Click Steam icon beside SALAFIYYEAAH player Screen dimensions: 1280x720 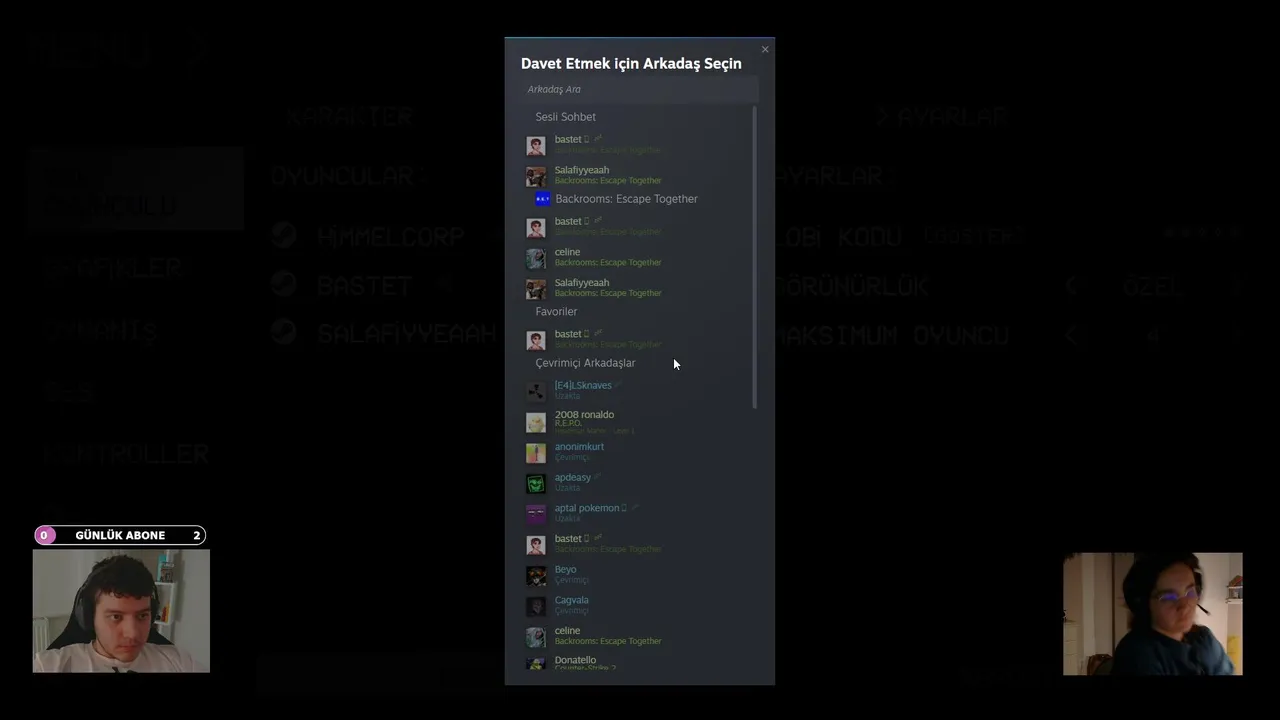[284, 332]
